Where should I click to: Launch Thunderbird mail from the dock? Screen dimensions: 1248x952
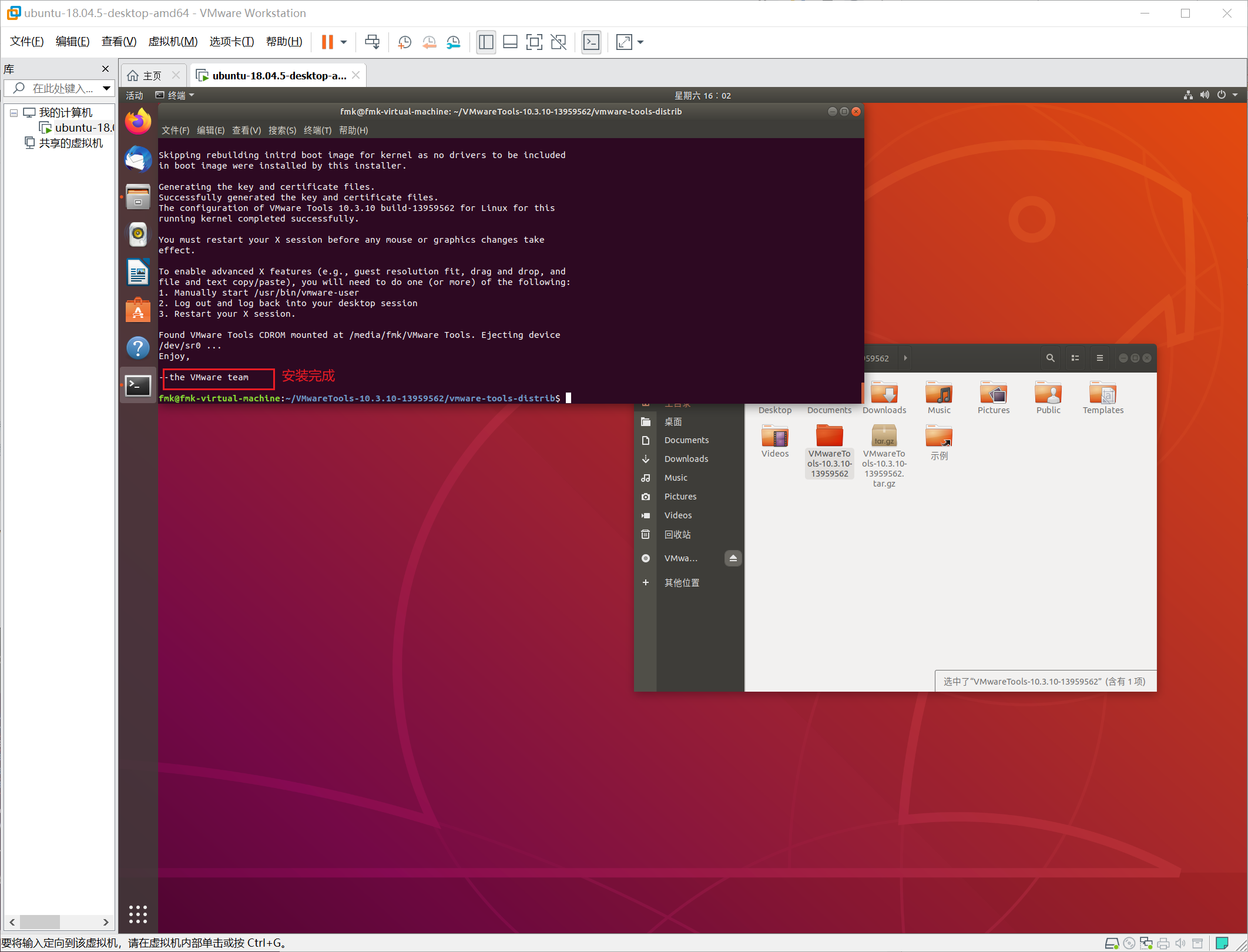click(x=138, y=159)
